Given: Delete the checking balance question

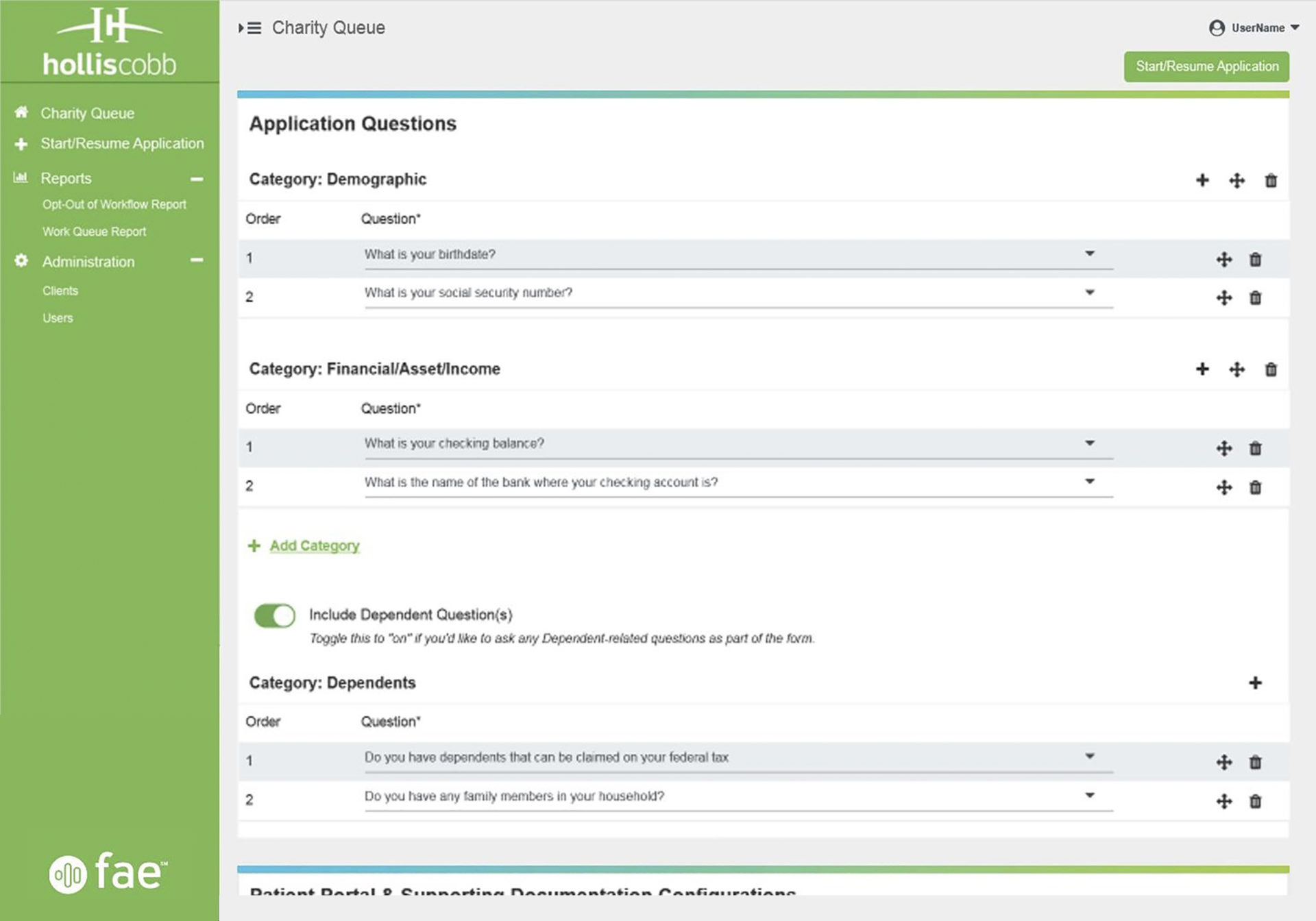Looking at the screenshot, I should (1255, 449).
